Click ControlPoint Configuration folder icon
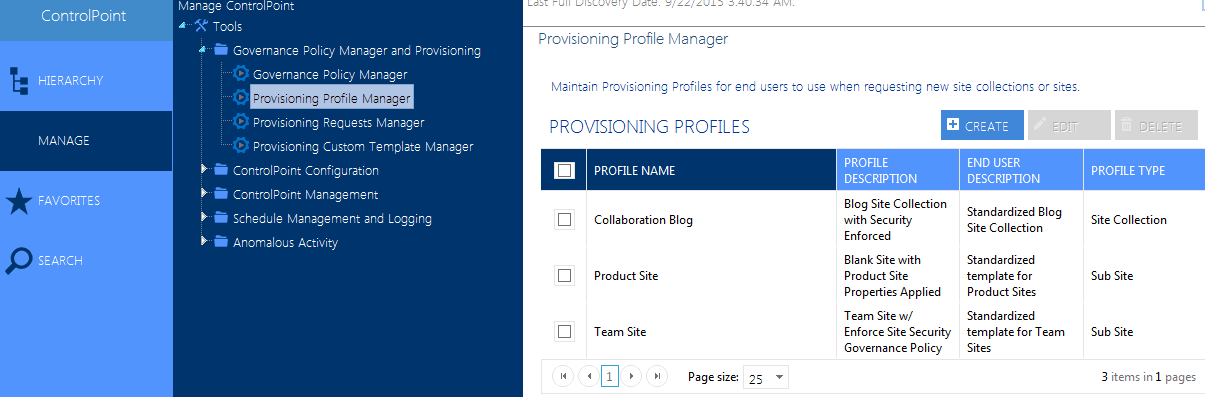 (x=221, y=170)
